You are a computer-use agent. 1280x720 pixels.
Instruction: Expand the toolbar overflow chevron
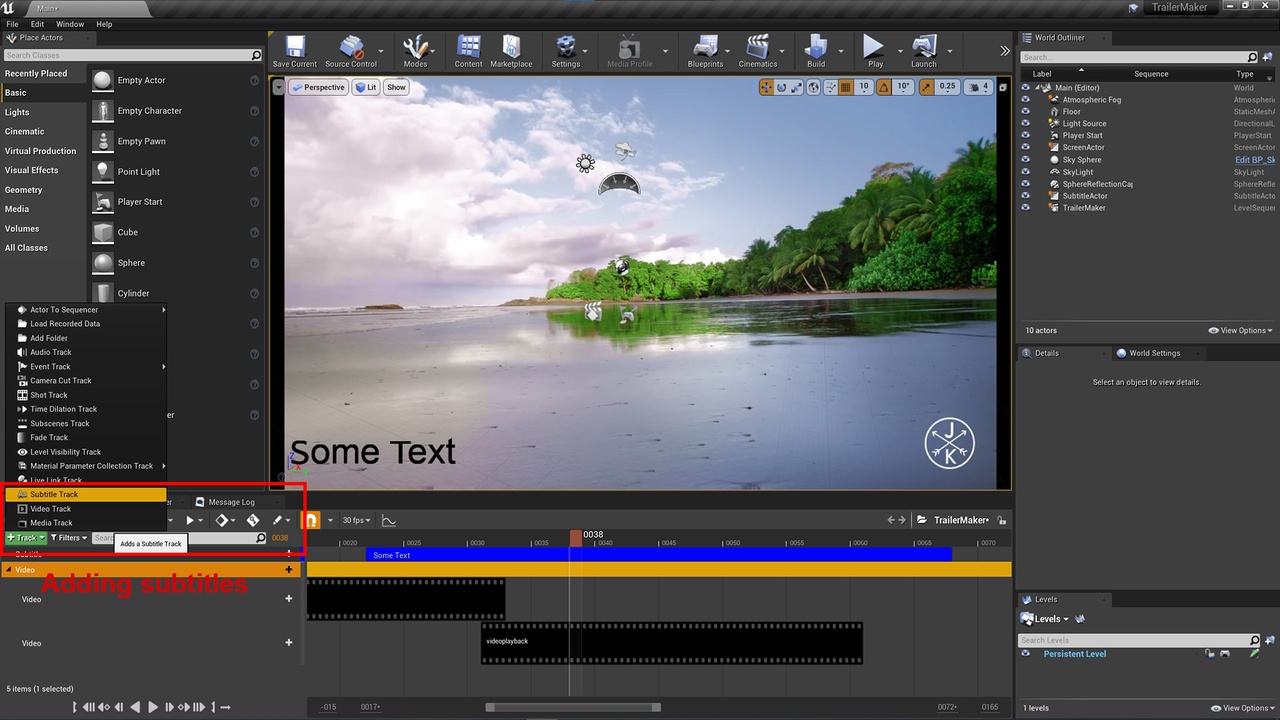tap(1004, 50)
